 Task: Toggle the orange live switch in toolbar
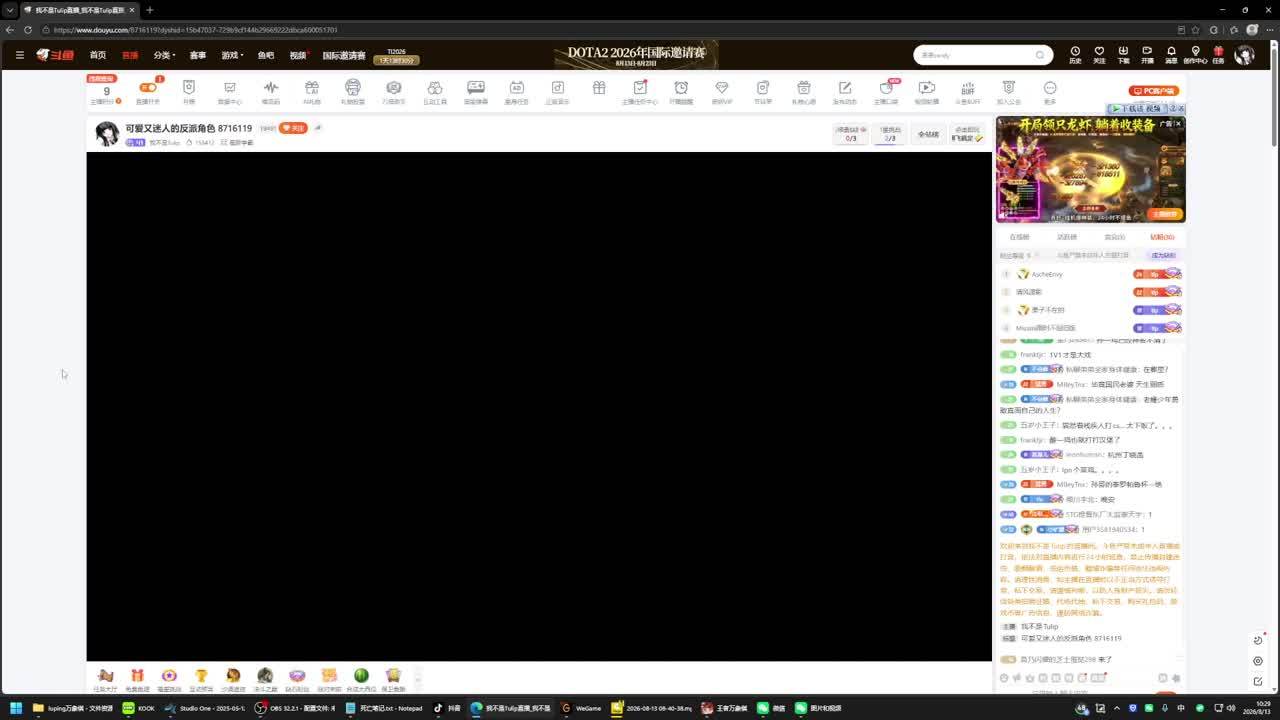147,88
